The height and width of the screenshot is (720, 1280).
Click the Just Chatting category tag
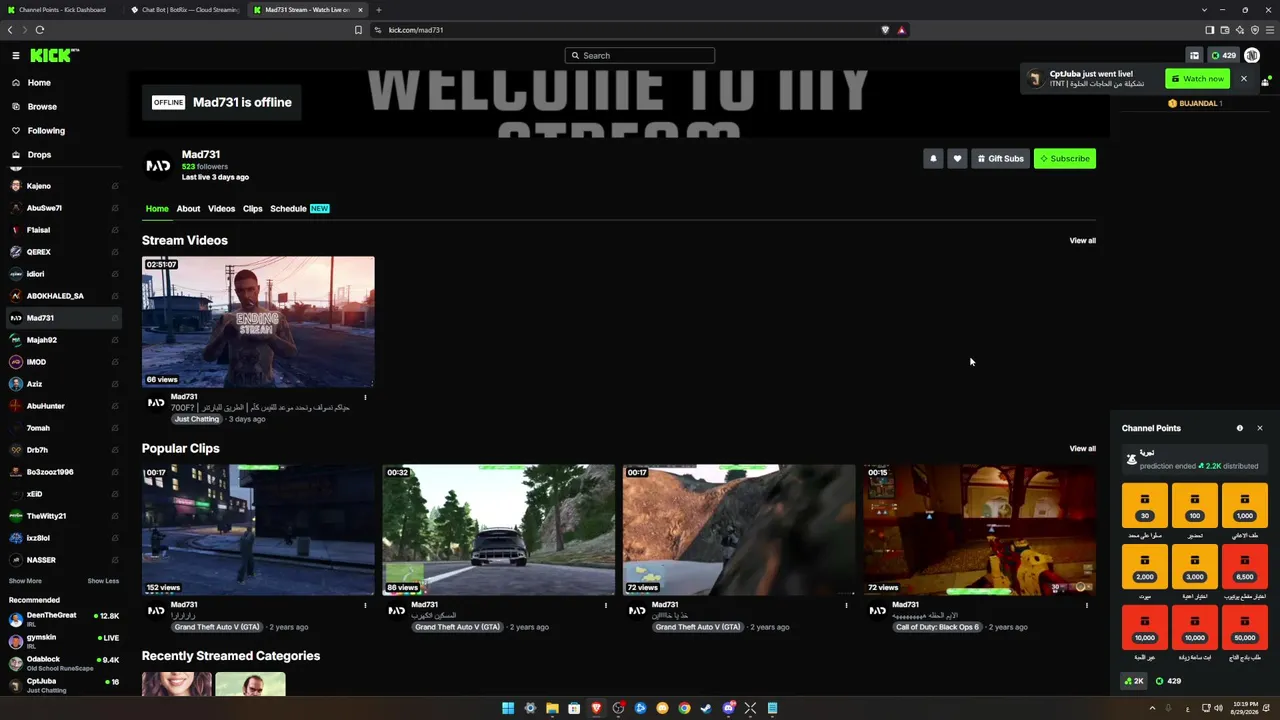coord(197,419)
